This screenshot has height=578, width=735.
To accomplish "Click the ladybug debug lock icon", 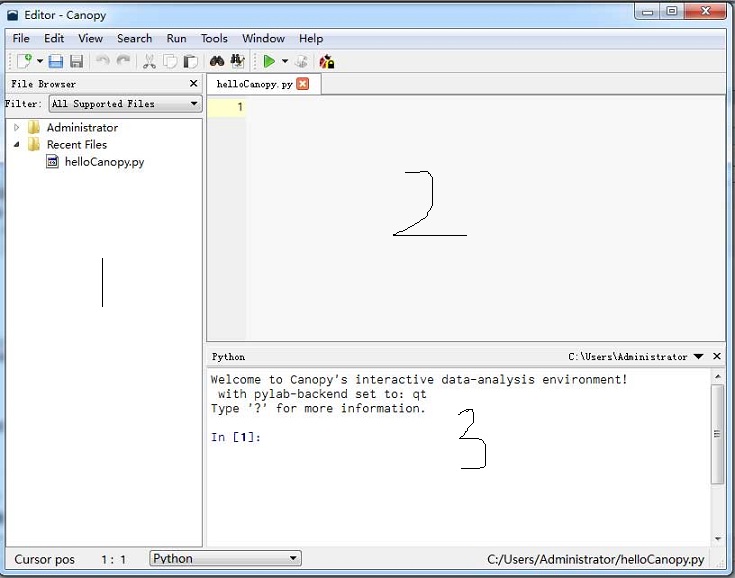I will 327,61.
